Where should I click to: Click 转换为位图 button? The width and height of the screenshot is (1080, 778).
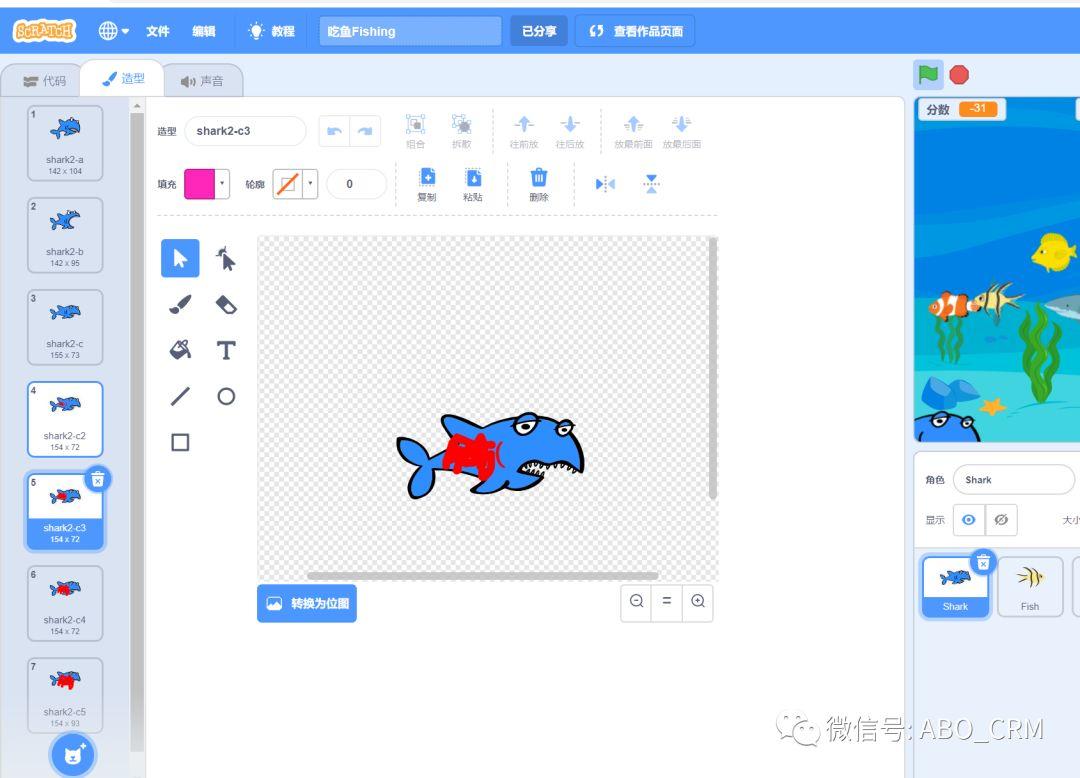(307, 603)
